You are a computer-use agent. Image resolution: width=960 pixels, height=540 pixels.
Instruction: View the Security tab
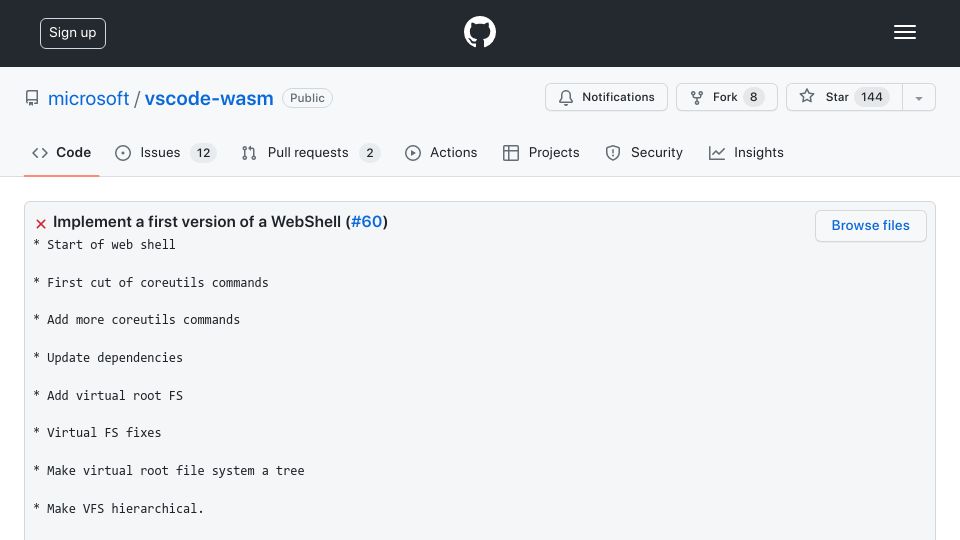pos(644,152)
